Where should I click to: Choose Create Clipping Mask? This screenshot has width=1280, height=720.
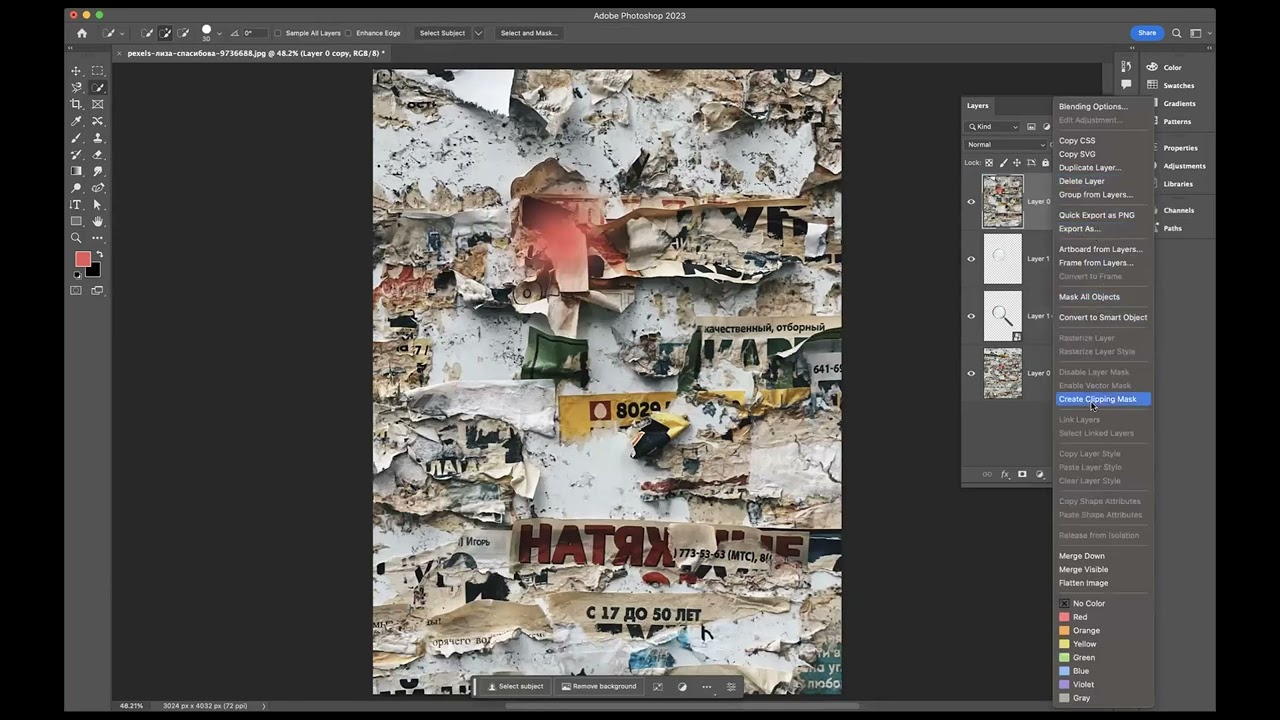(1103, 399)
